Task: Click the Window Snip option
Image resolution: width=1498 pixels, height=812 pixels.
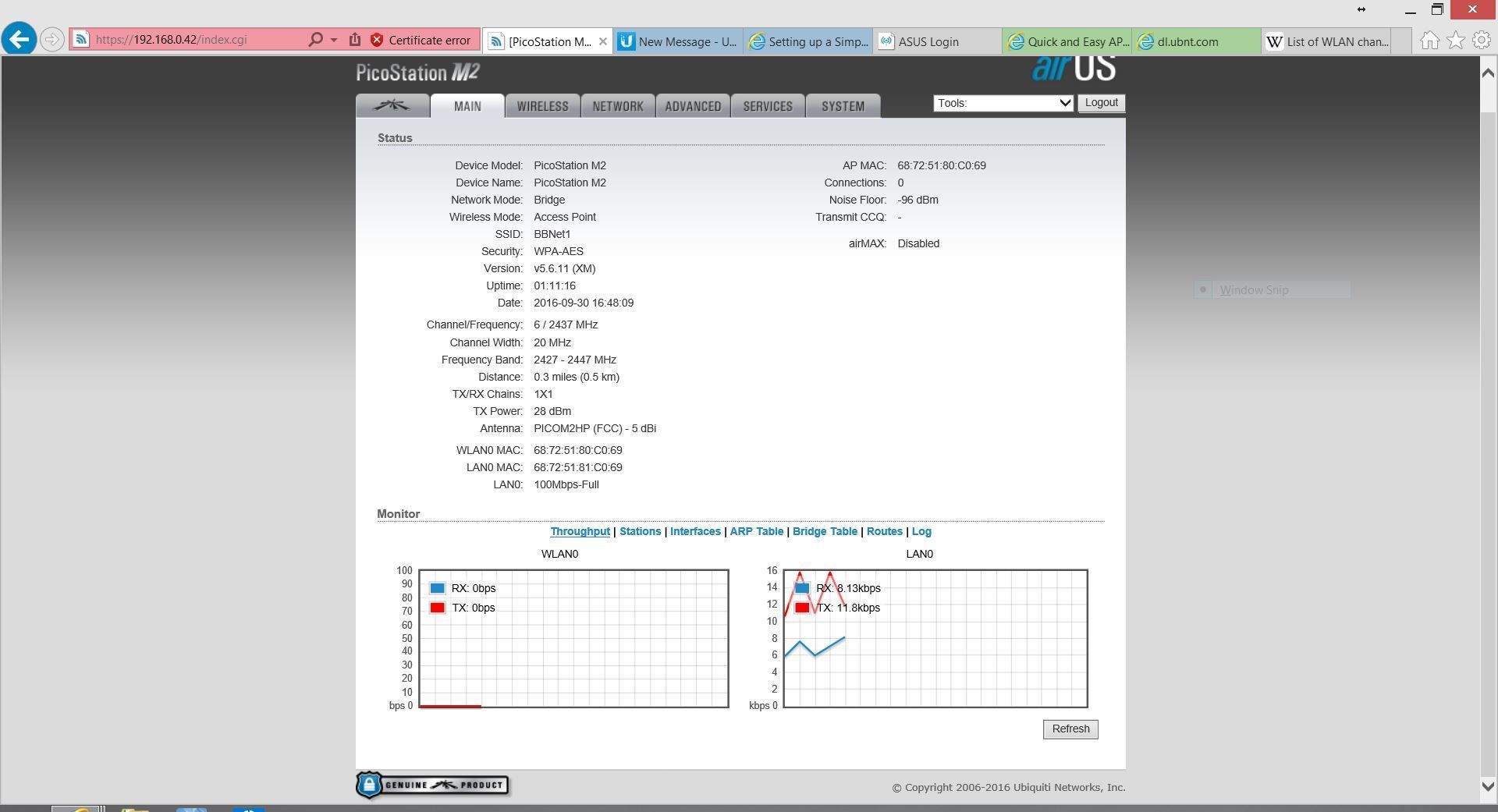Action: coord(1272,289)
